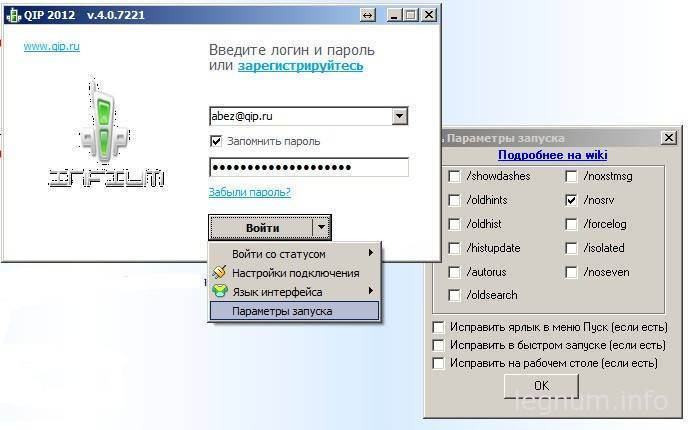Screen dimensions: 690x430
Task: Check the /oldhist checkbox
Action: [x=454, y=224]
